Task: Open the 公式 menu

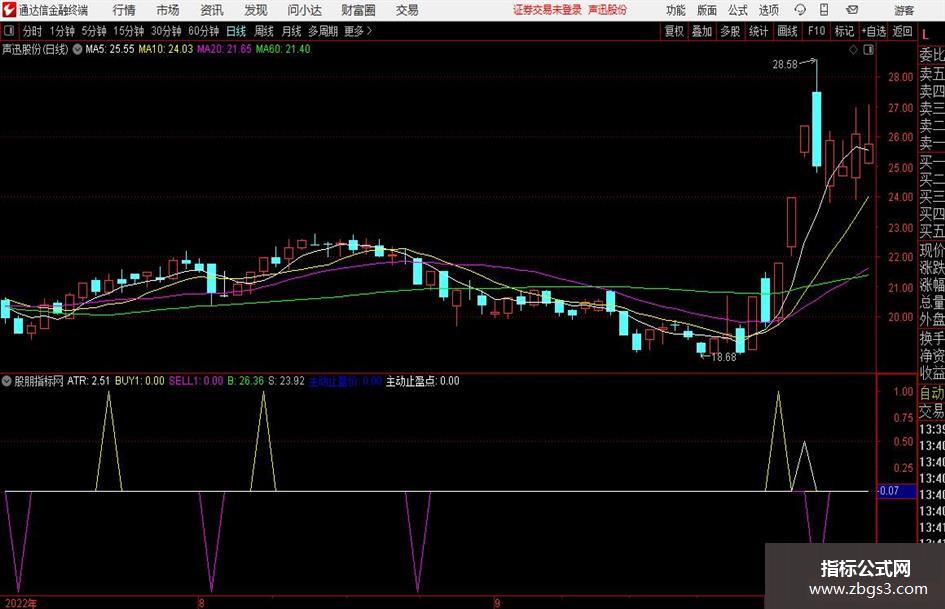Action: [738, 10]
